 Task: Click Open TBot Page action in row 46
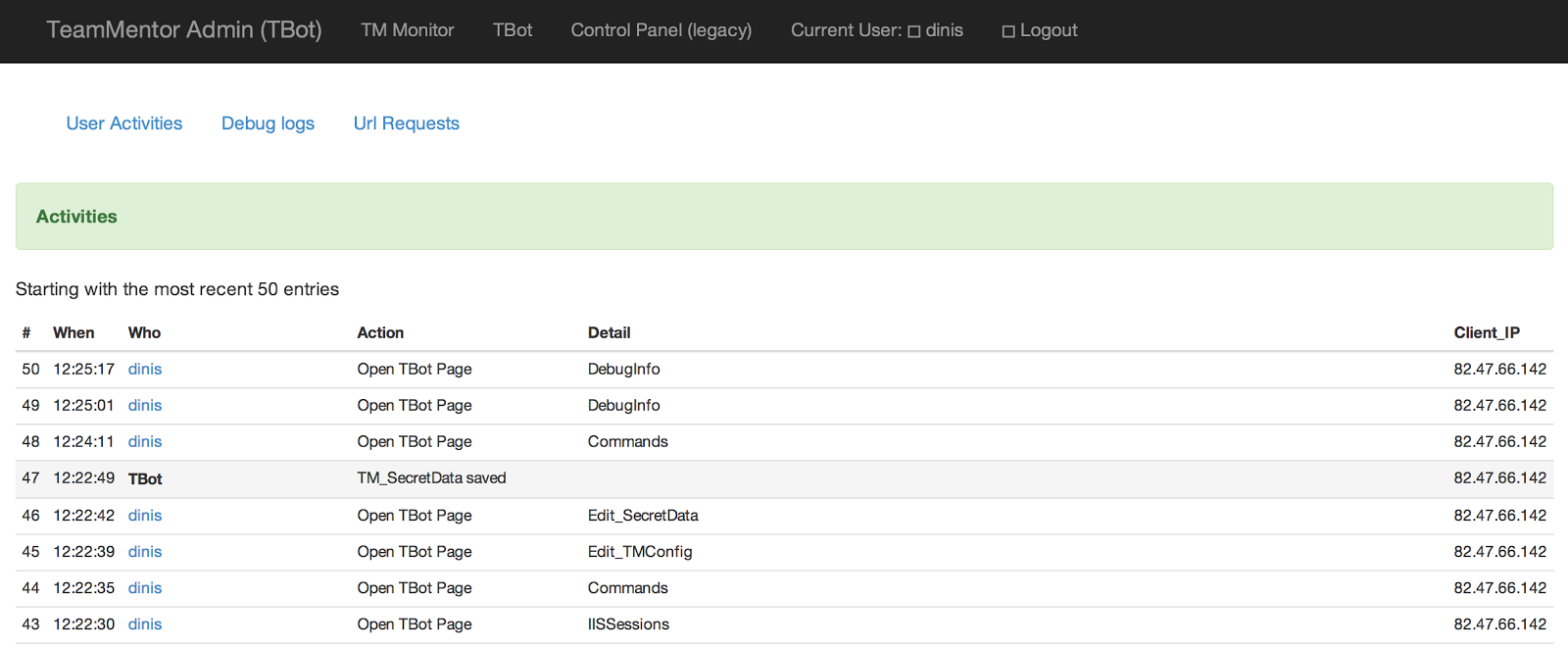point(415,516)
